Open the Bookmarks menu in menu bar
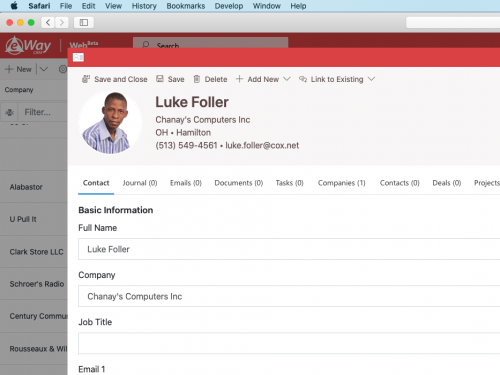This screenshot has height=375, width=500. 186,6
